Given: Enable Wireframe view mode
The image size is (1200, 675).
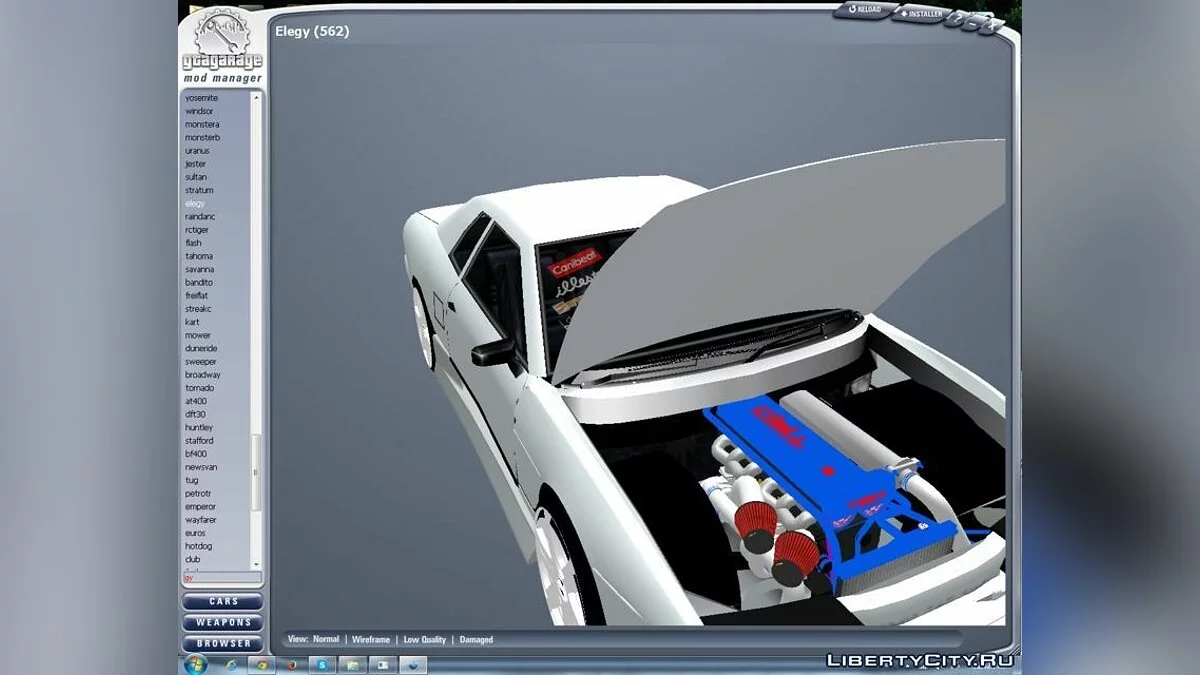Looking at the screenshot, I should click(371, 639).
